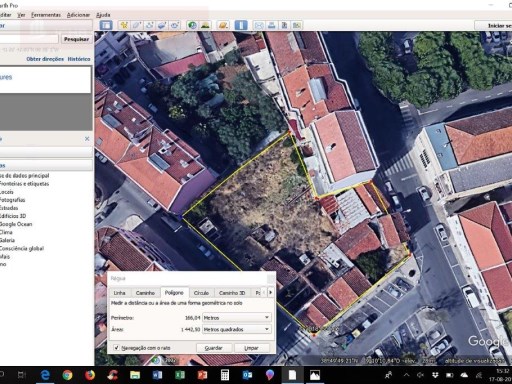Select the 'Edifícios 3D' layer
The image size is (512, 384).
(x=13, y=216)
